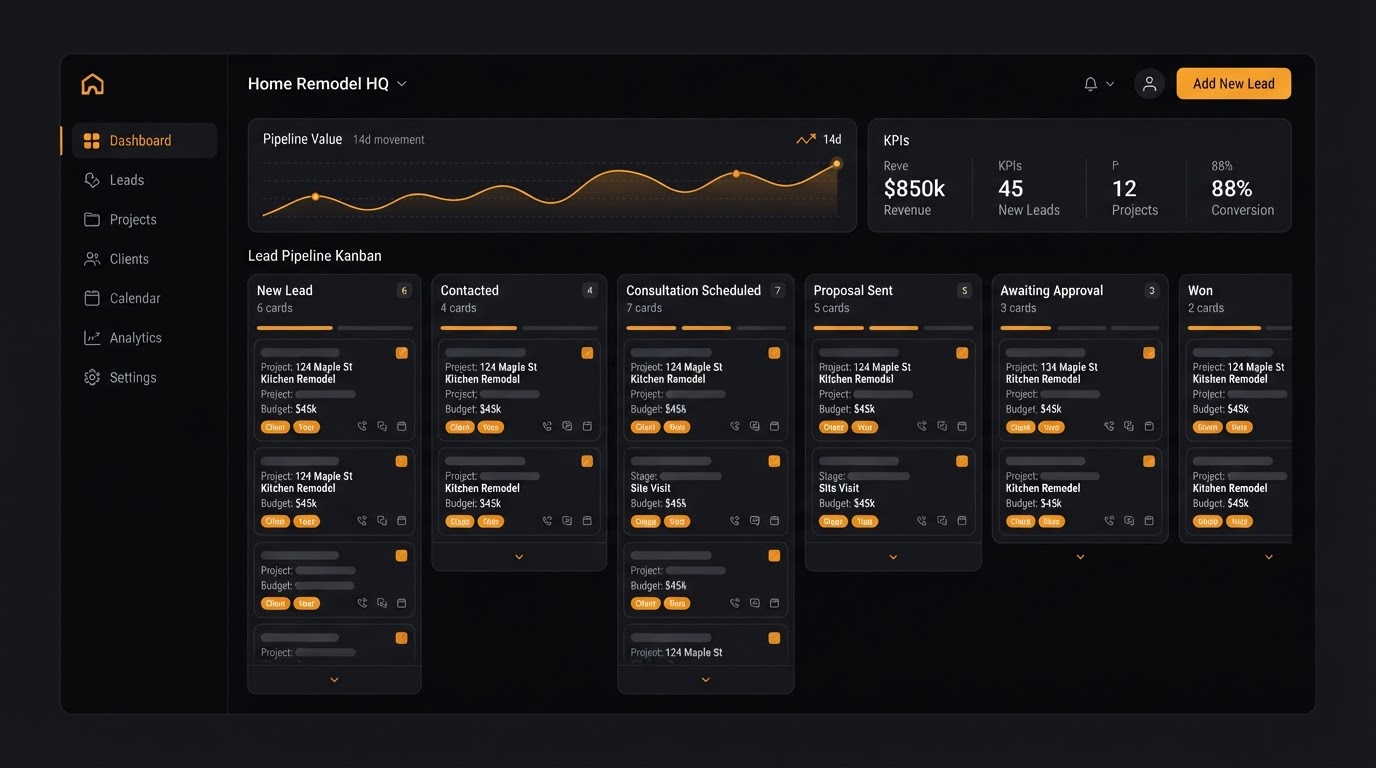This screenshot has width=1376, height=768.
Task: Click the 14d trend arrow icon
Action: 806,140
